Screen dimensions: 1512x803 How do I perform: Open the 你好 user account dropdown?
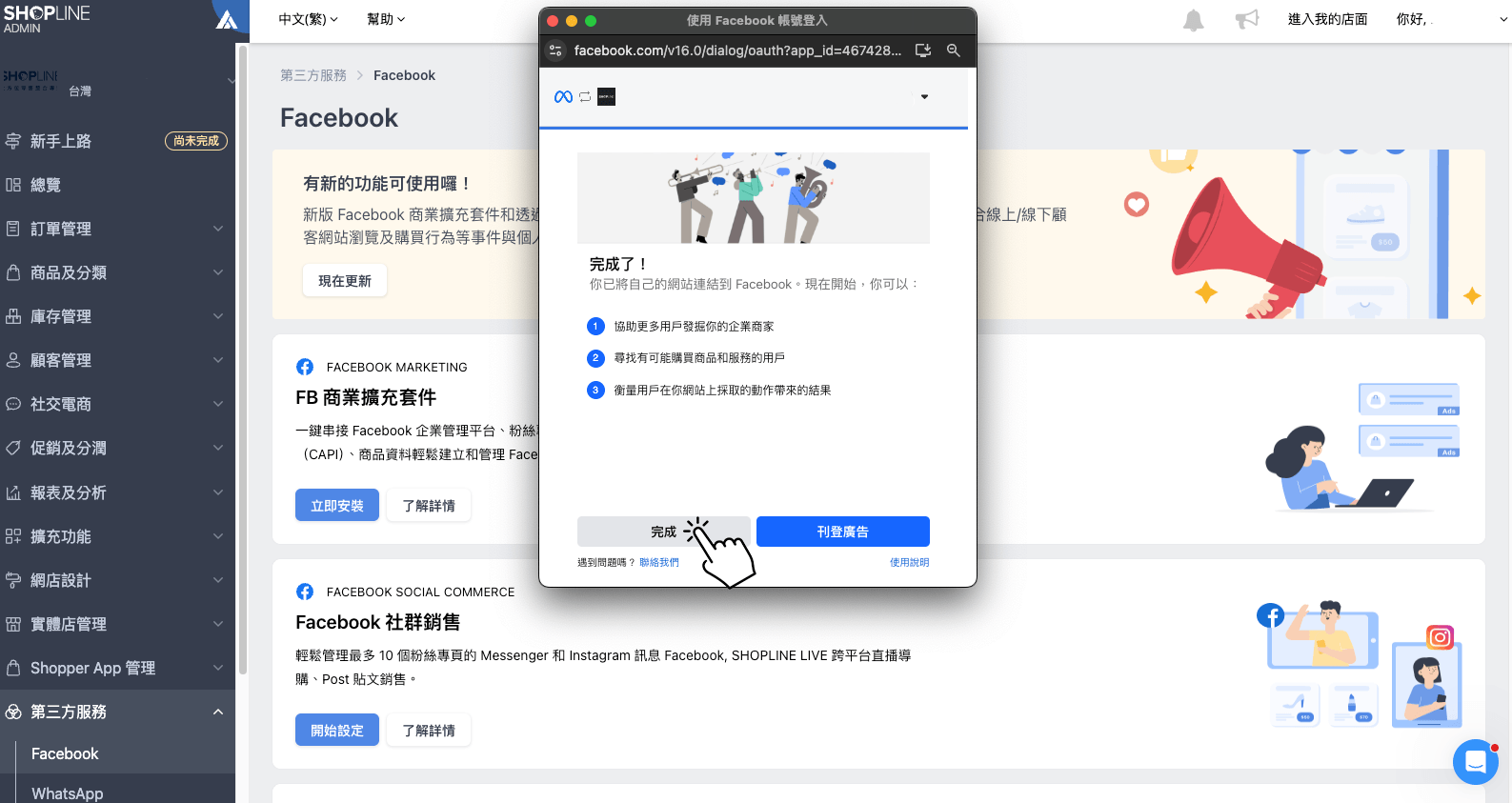pos(1451,19)
